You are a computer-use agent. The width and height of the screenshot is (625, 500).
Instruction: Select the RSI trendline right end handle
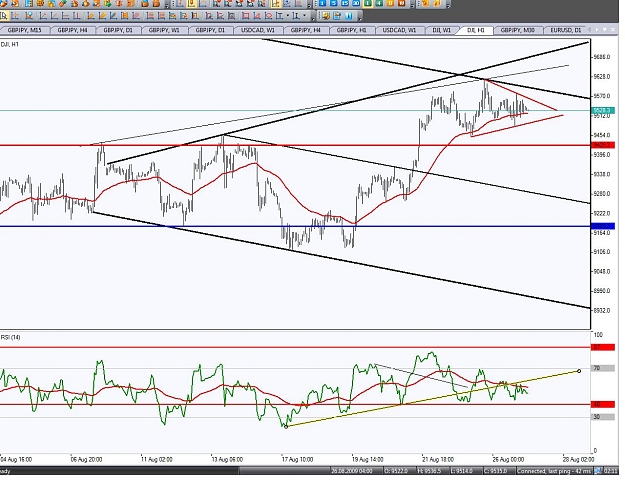click(579, 371)
